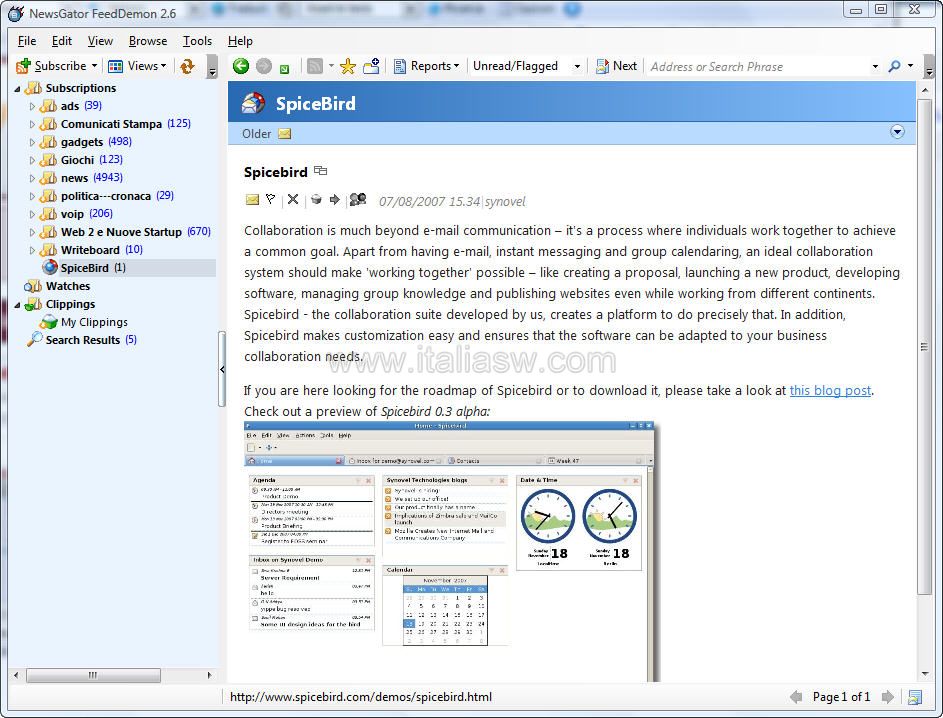Go to previous page arrow

(x=796, y=697)
